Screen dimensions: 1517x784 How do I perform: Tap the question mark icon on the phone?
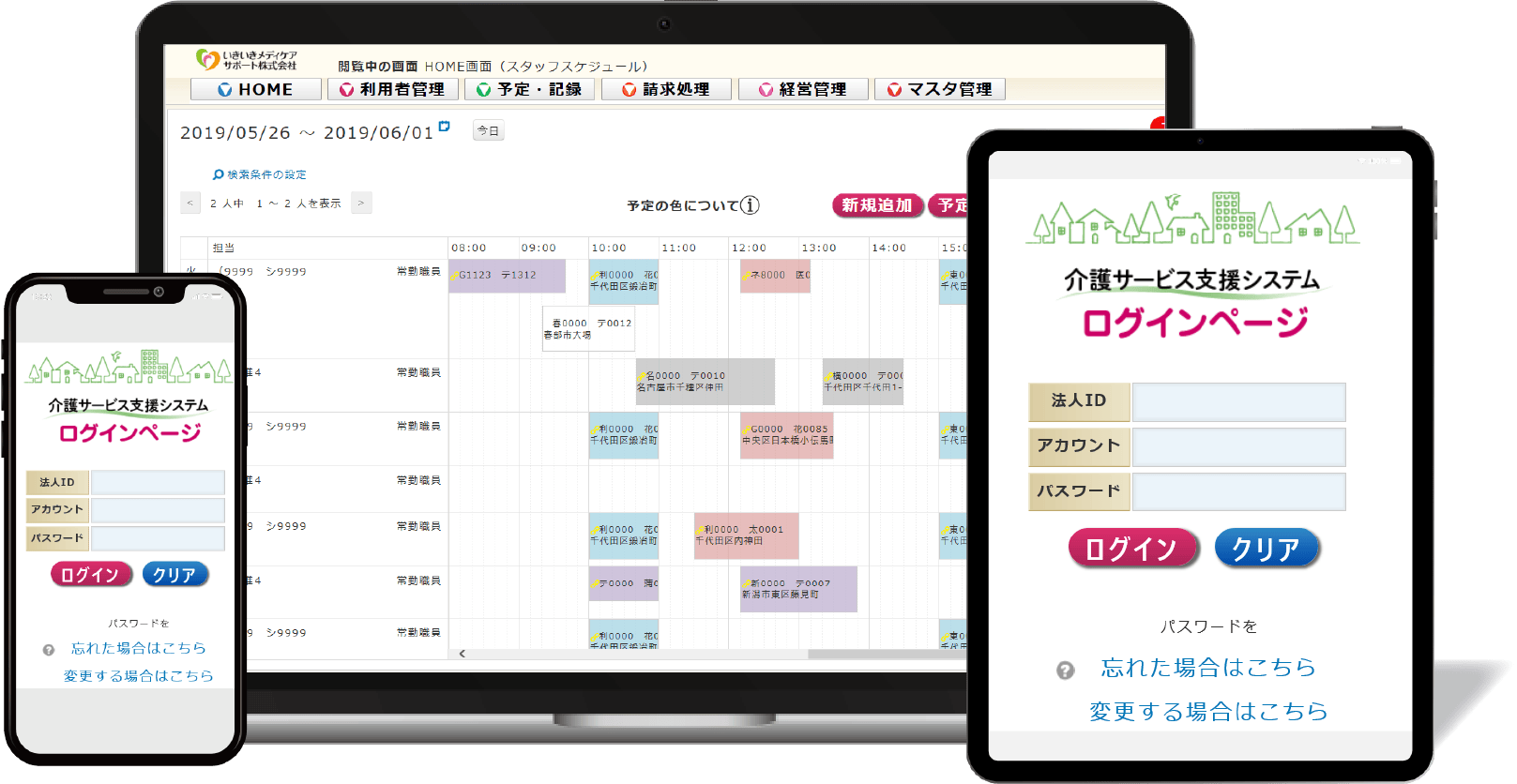click(x=49, y=650)
